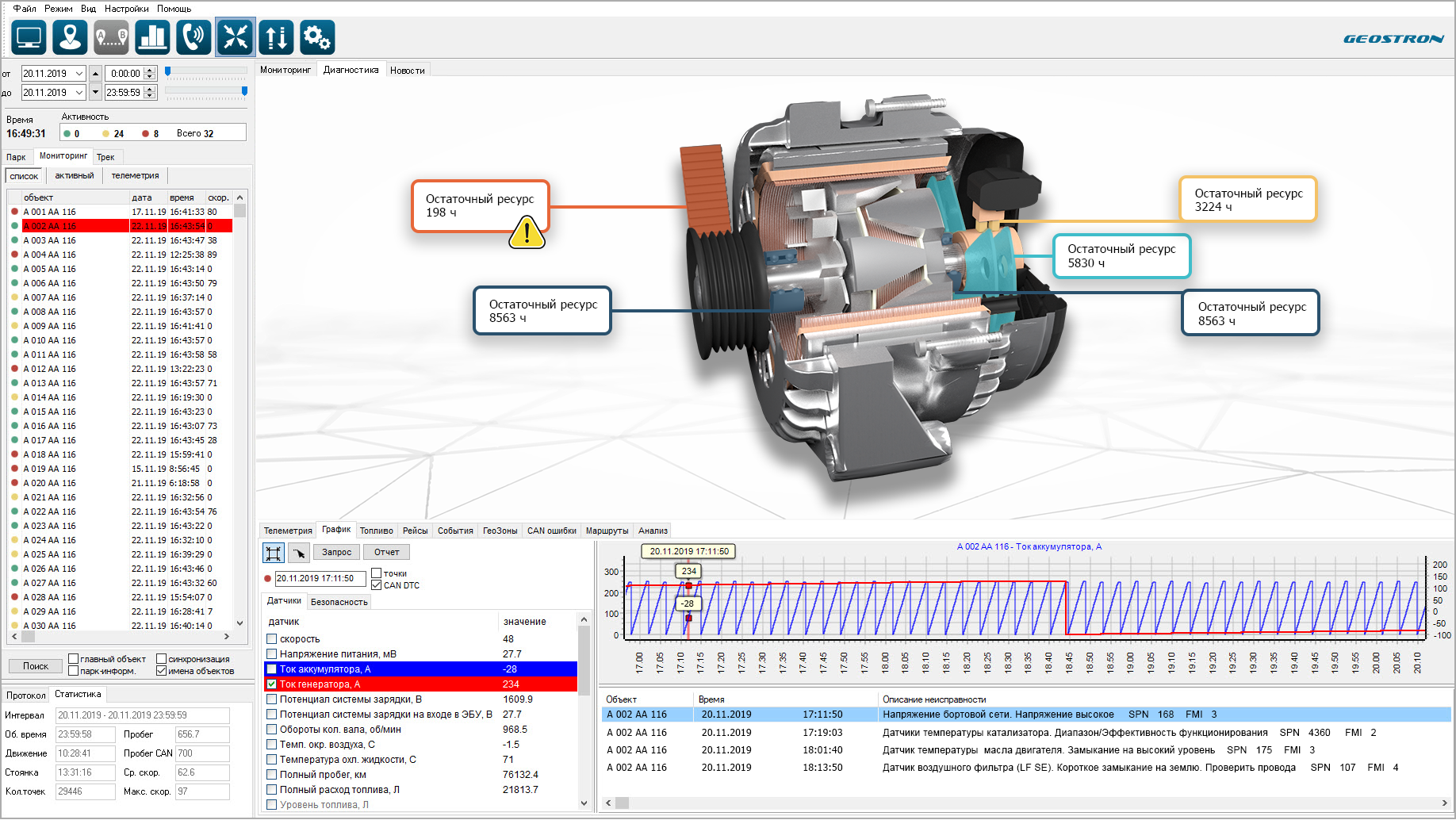
Task: Click the yellow status dot of A 007 AA 116
Action: (x=14, y=297)
